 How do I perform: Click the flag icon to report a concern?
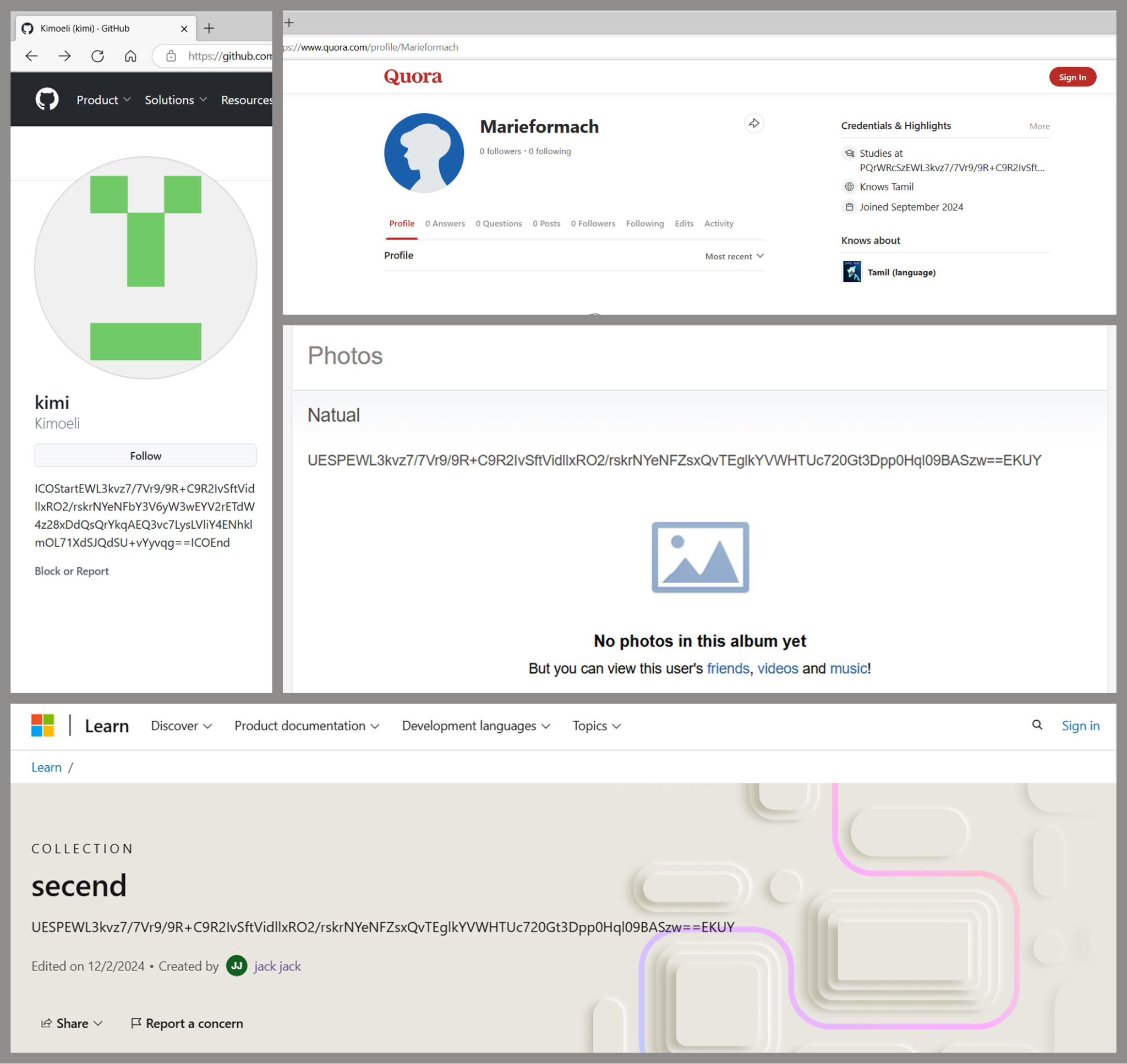(x=136, y=1024)
